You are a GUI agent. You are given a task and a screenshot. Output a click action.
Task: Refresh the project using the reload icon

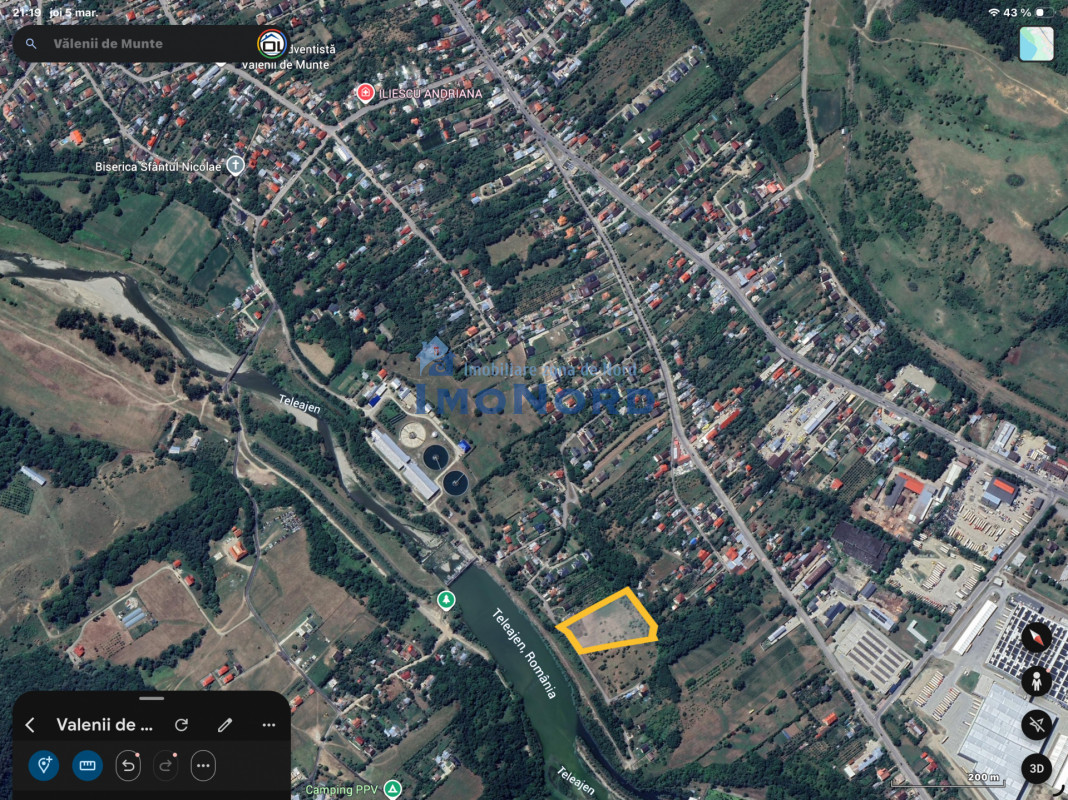click(x=181, y=725)
